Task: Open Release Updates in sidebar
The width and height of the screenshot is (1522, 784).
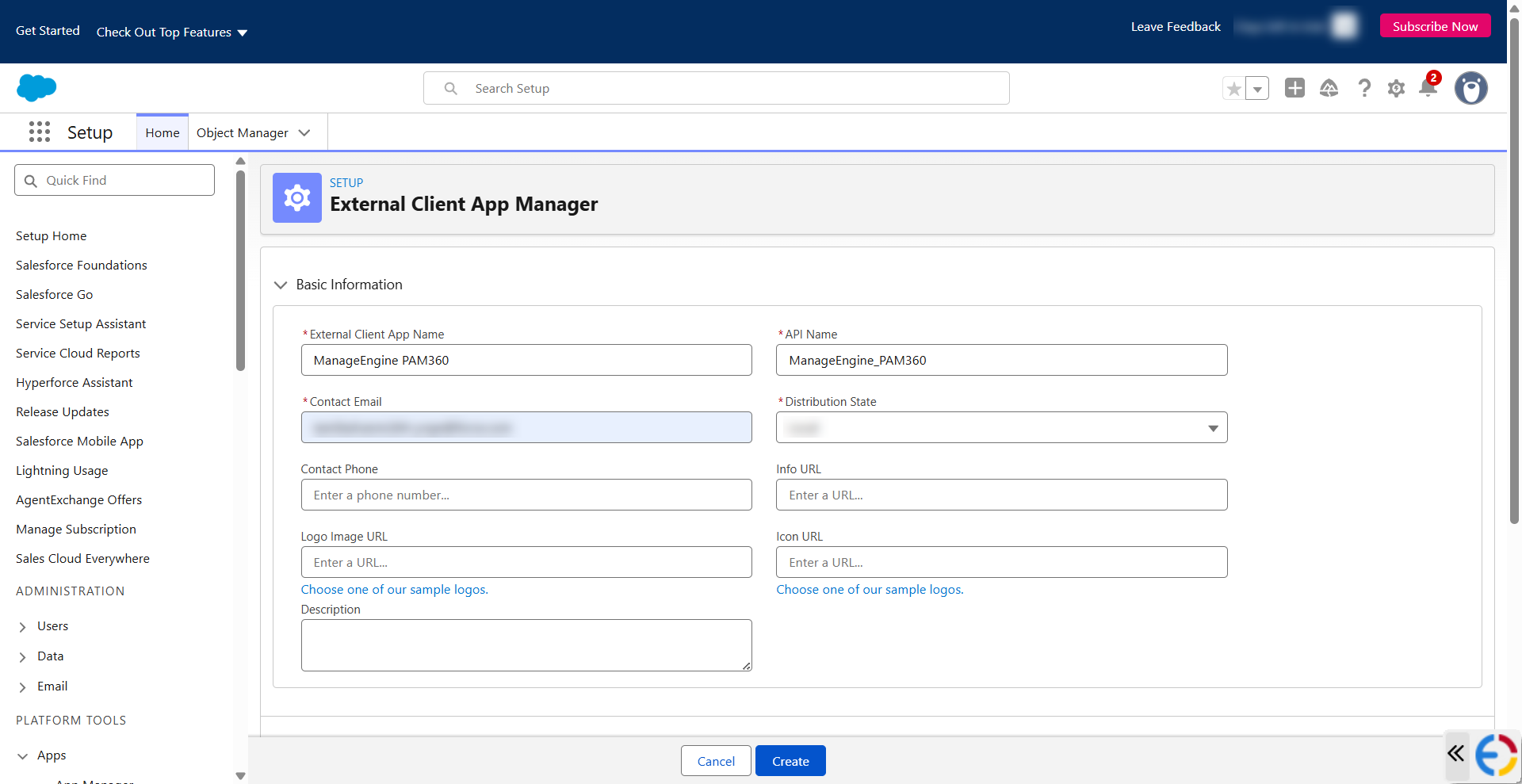Action: [x=63, y=412]
